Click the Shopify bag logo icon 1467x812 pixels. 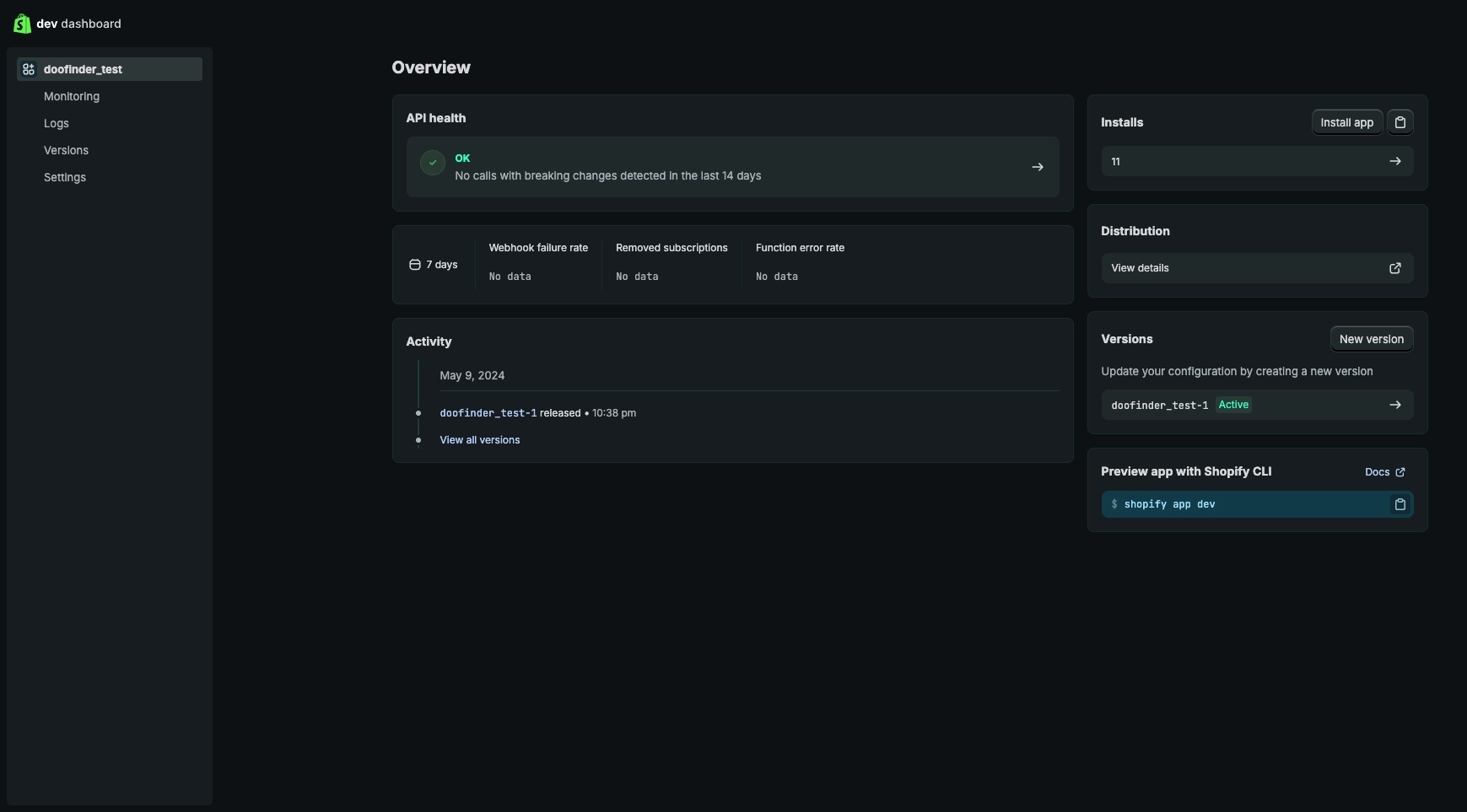pos(23,24)
